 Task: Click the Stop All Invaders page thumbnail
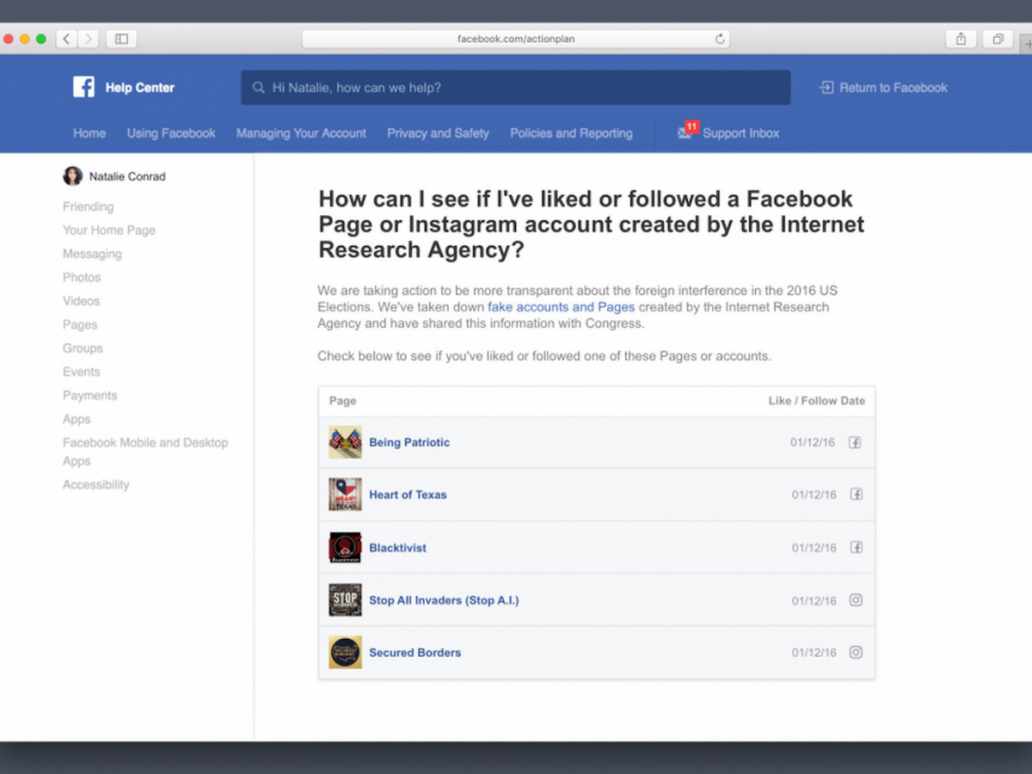[345, 600]
